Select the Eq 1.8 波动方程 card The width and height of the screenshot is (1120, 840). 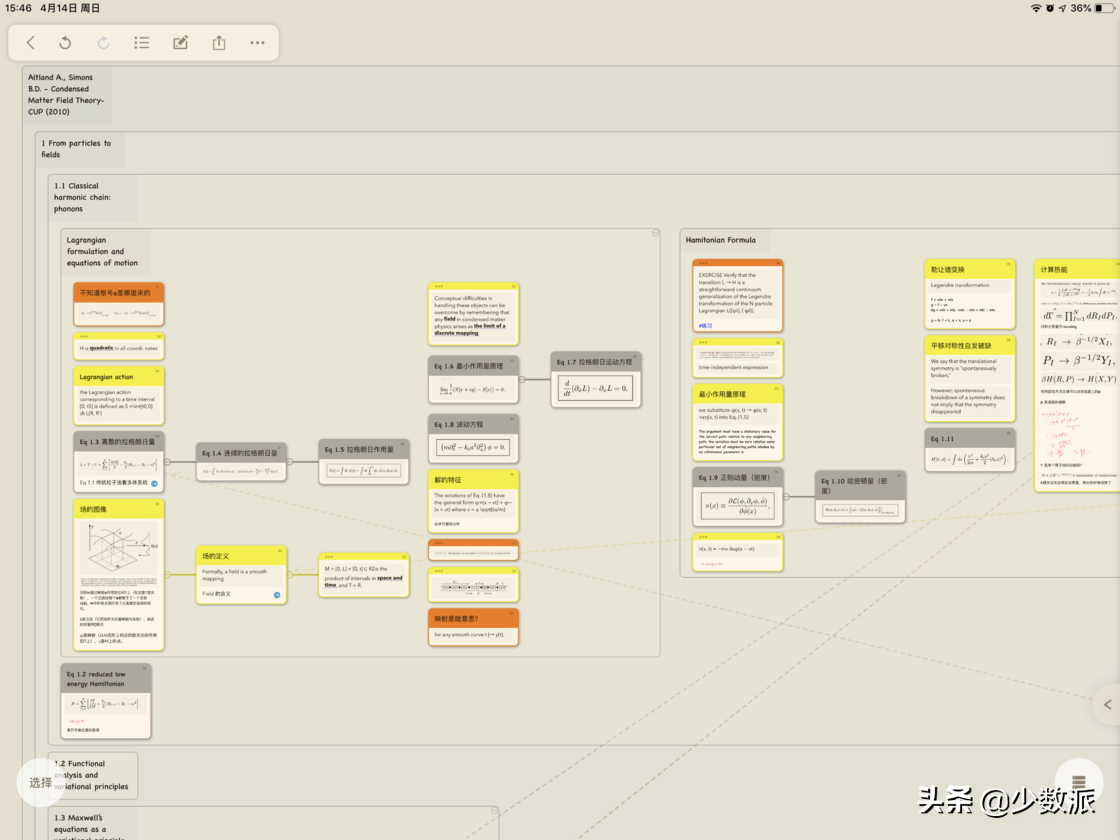point(473,439)
